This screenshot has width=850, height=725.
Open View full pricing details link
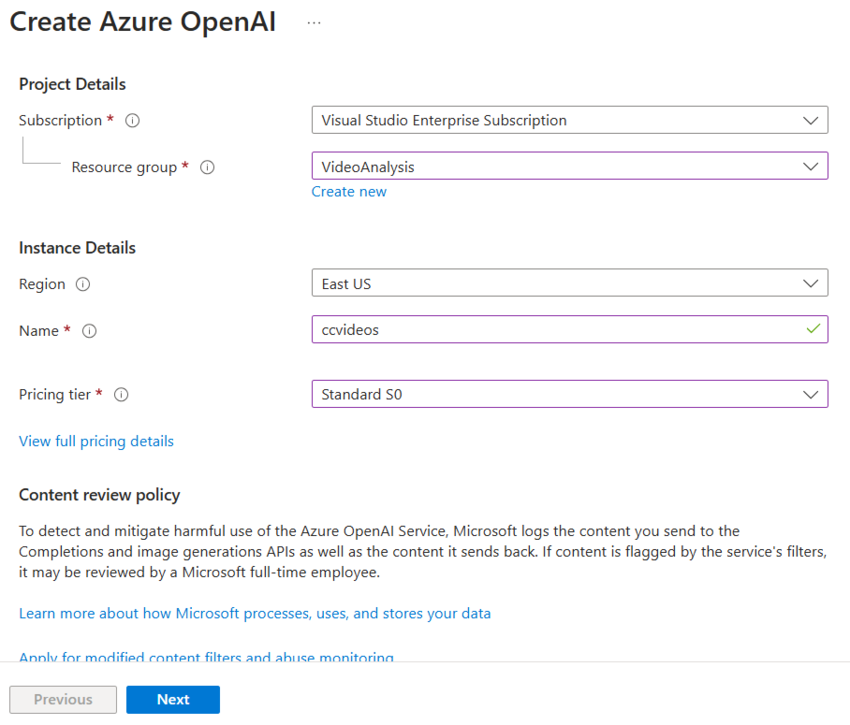[x=96, y=441]
